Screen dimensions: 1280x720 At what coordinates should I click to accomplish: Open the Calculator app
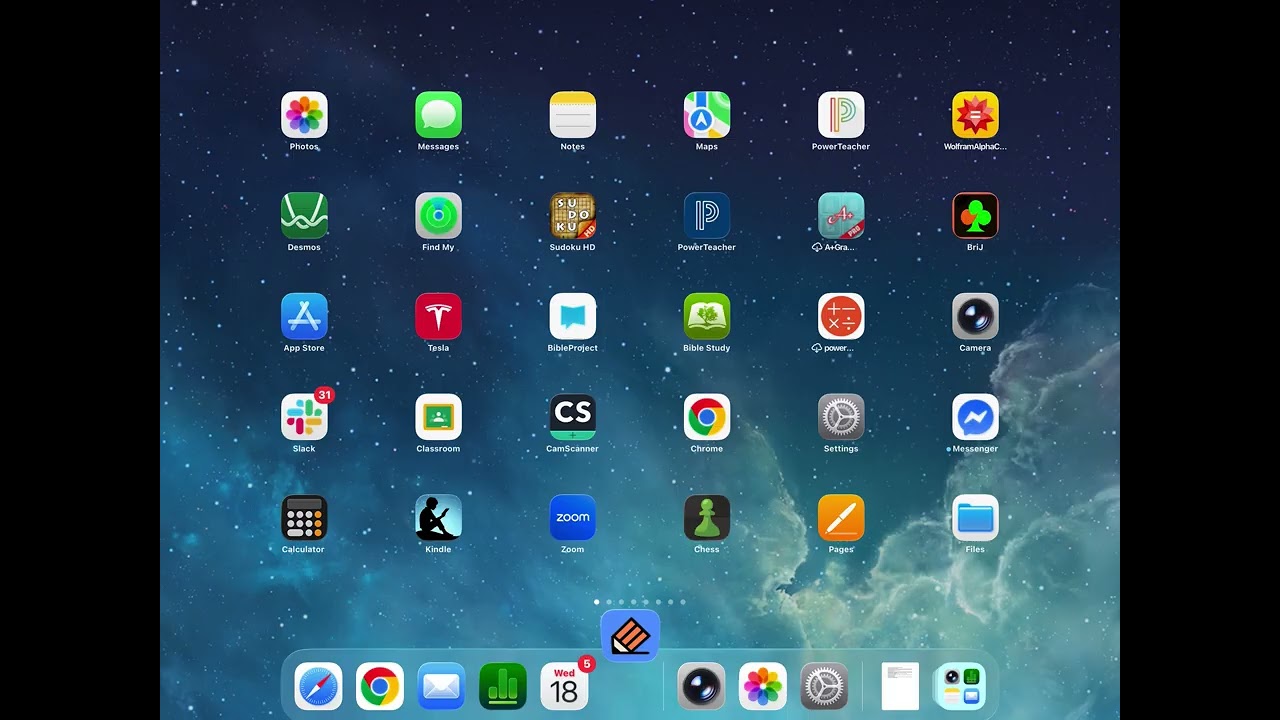pos(304,518)
